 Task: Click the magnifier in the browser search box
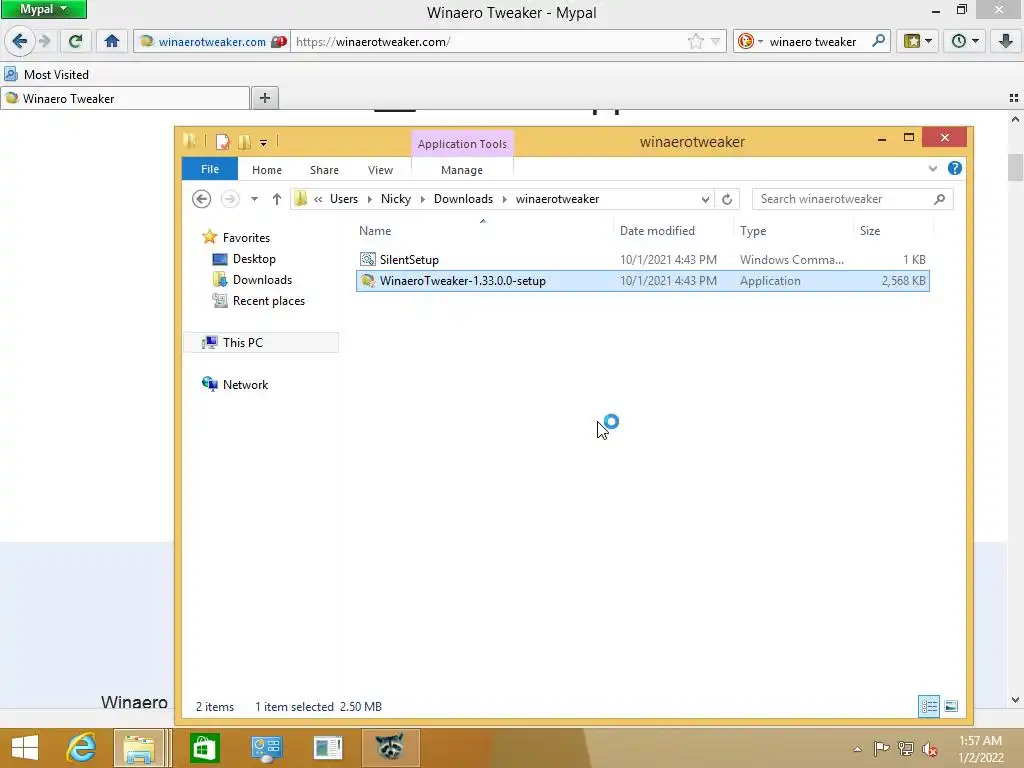(878, 41)
